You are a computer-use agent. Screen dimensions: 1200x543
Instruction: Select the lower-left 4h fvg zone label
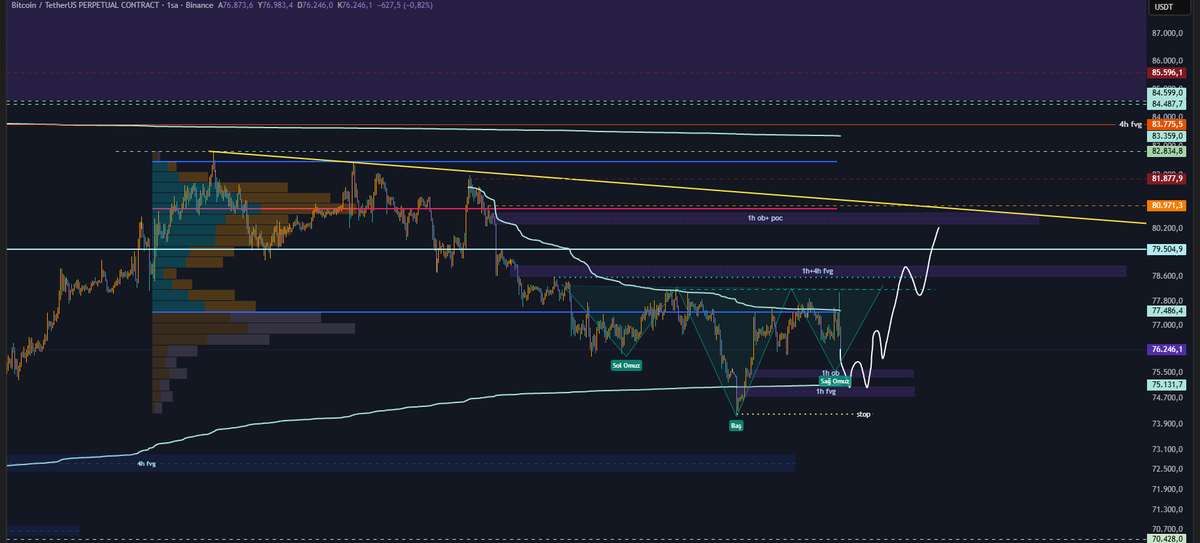click(x=147, y=463)
